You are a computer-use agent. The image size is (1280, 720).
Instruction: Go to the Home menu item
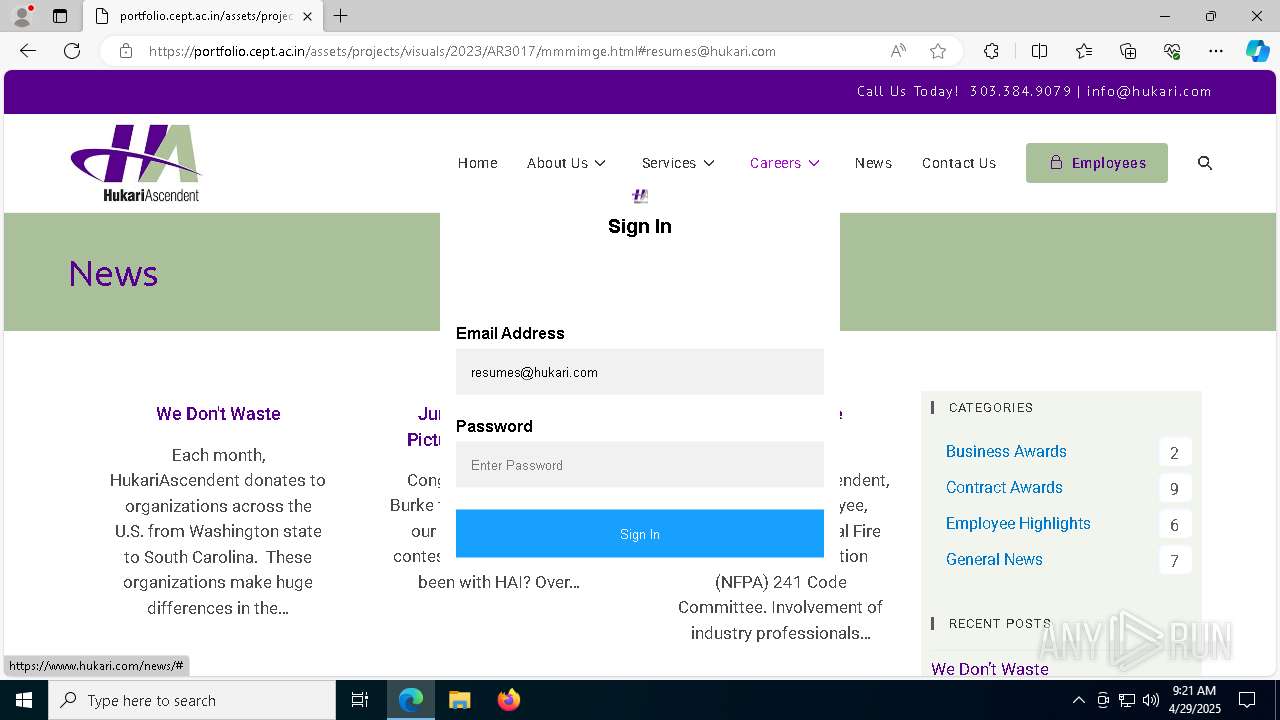click(477, 163)
